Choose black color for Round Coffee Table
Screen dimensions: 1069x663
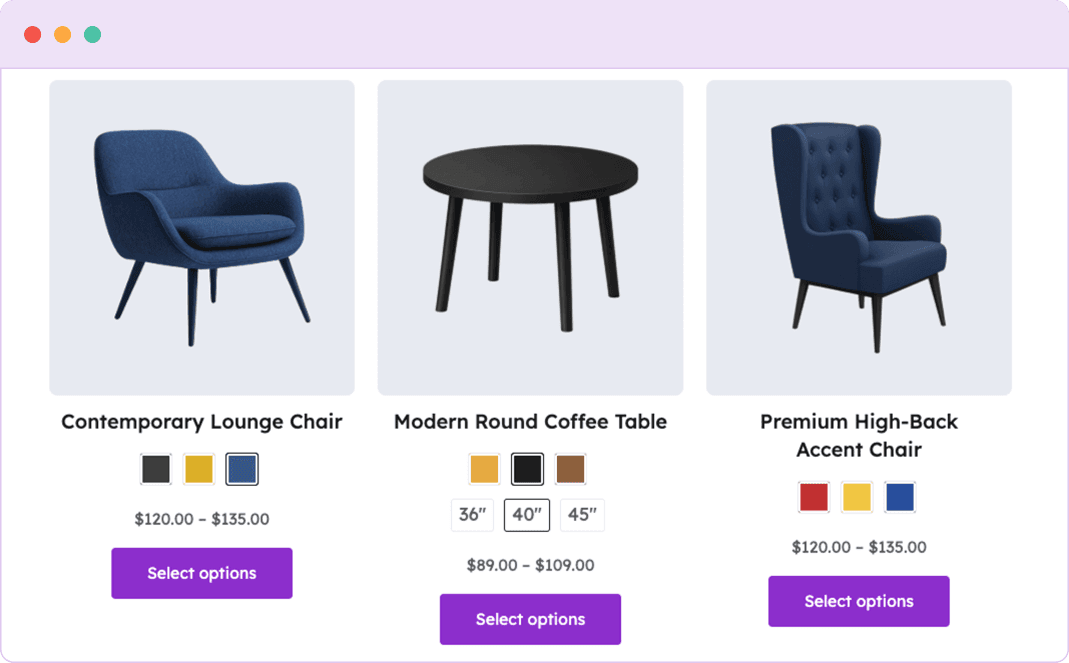coord(527,469)
